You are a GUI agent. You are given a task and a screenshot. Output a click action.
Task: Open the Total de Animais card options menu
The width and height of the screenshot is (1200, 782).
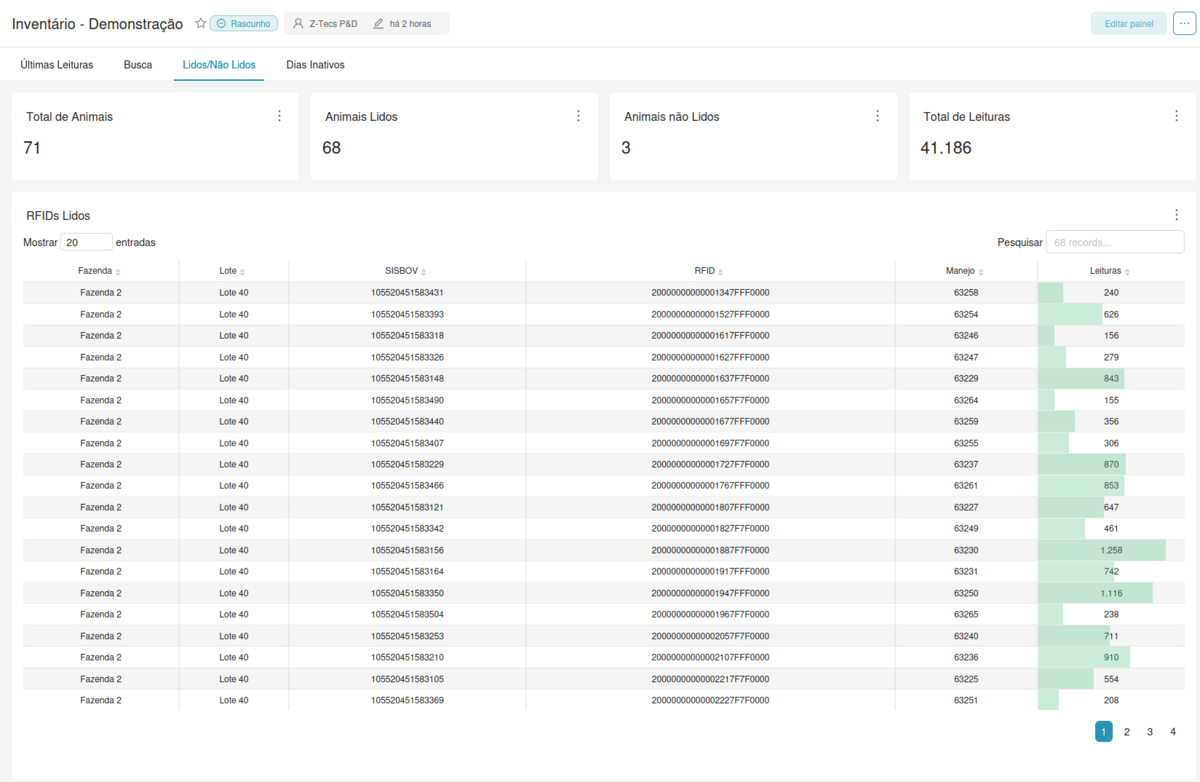click(x=280, y=115)
